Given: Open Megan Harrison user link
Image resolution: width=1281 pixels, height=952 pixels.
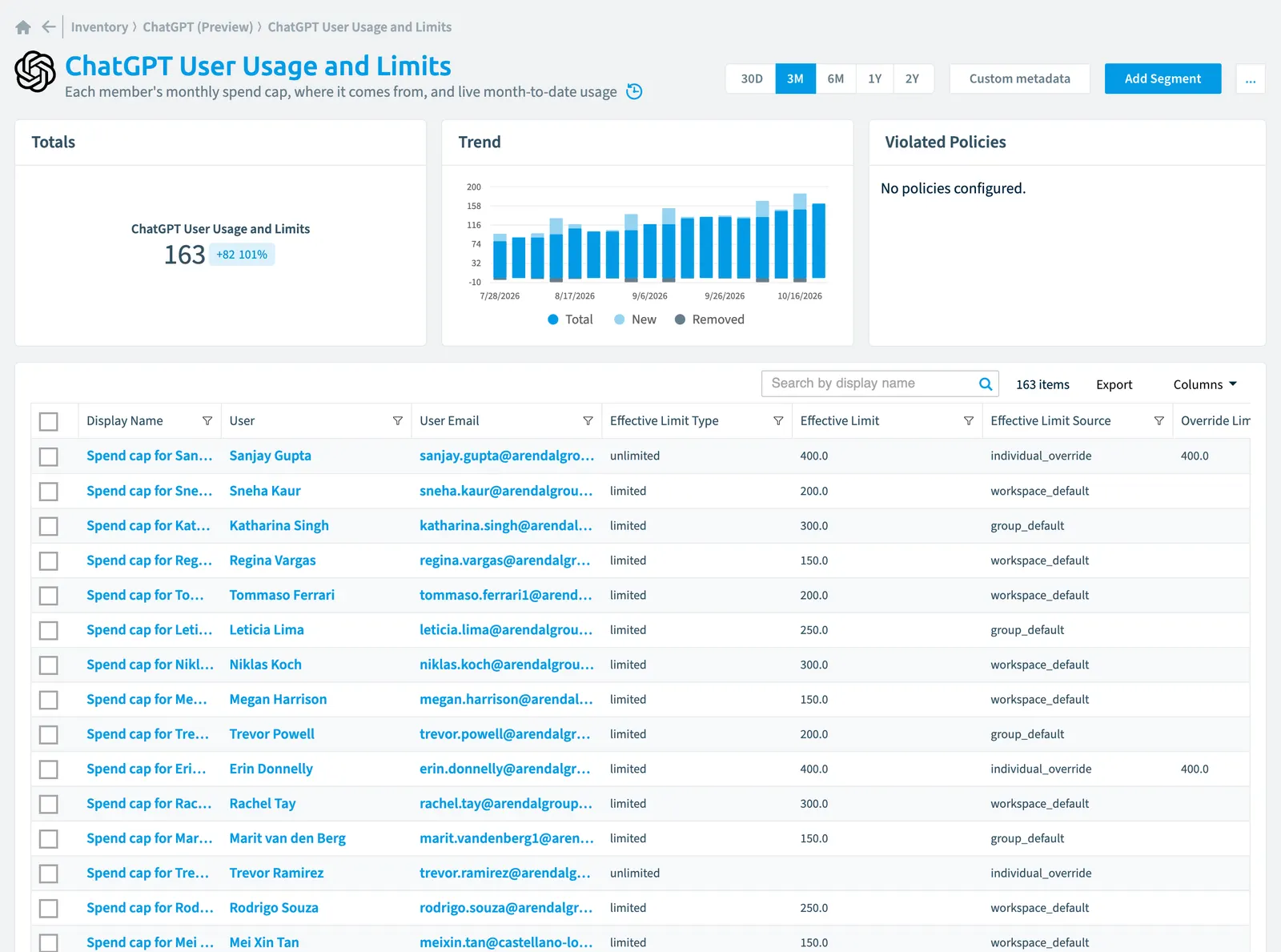Looking at the screenshot, I should click(x=278, y=700).
